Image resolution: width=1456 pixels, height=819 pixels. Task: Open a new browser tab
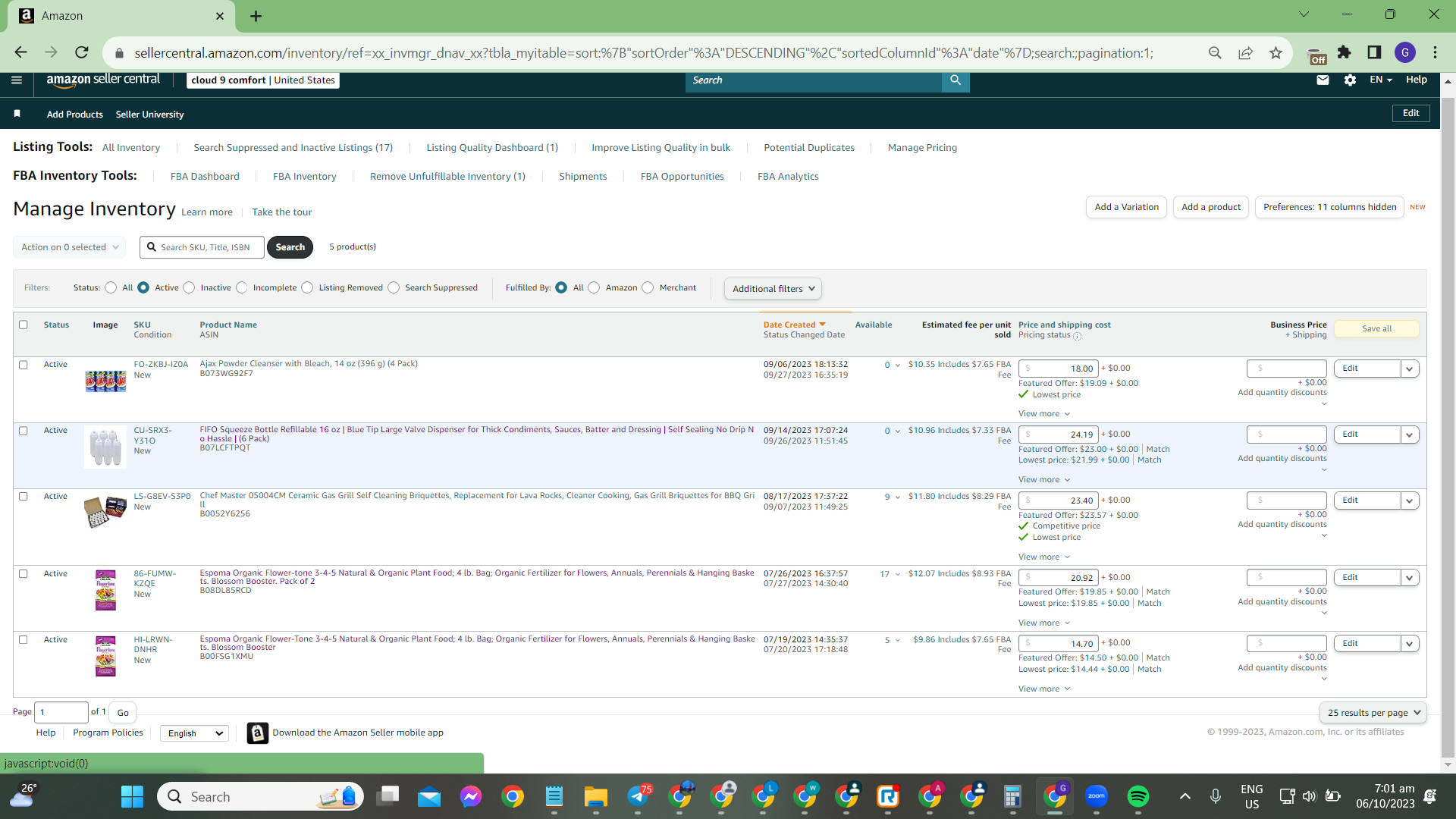[x=256, y=16]
